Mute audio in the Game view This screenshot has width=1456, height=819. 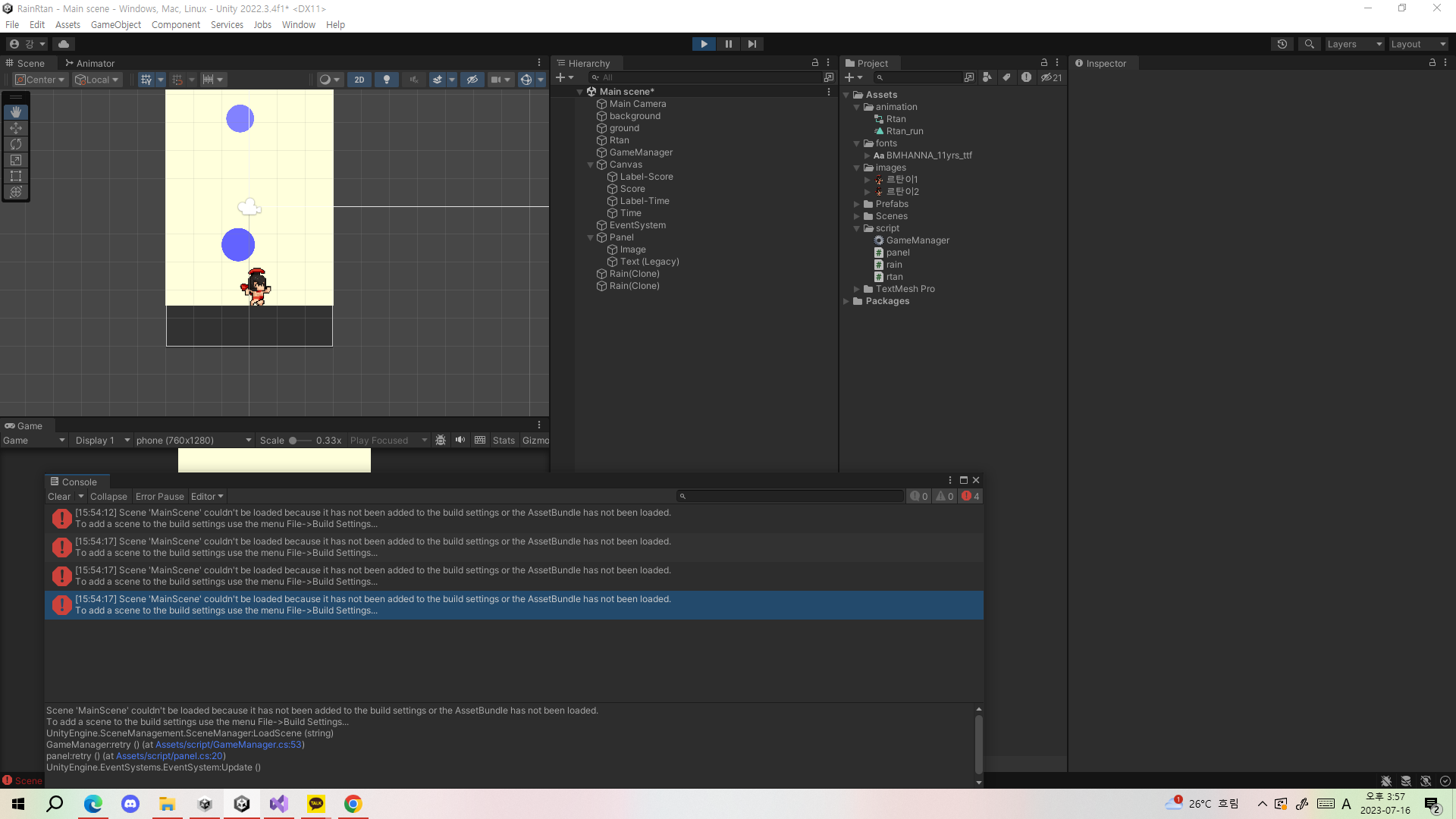(460, 441)
